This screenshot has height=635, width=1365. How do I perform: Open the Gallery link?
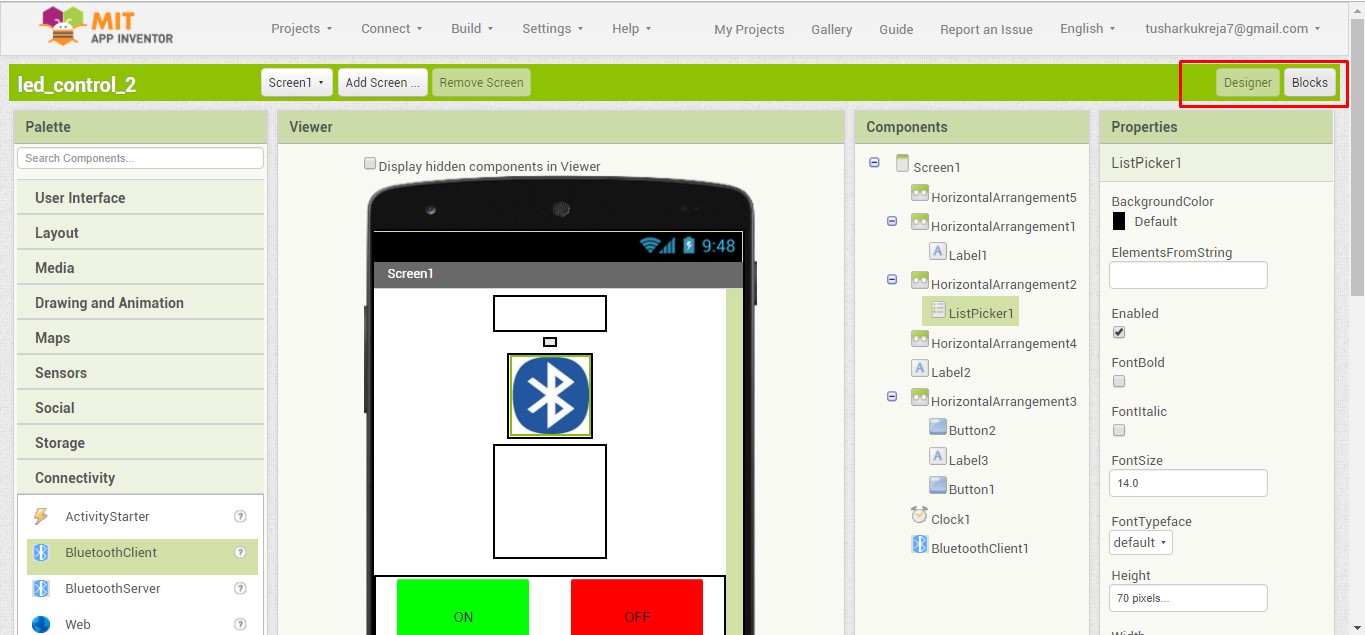(832, 30)
